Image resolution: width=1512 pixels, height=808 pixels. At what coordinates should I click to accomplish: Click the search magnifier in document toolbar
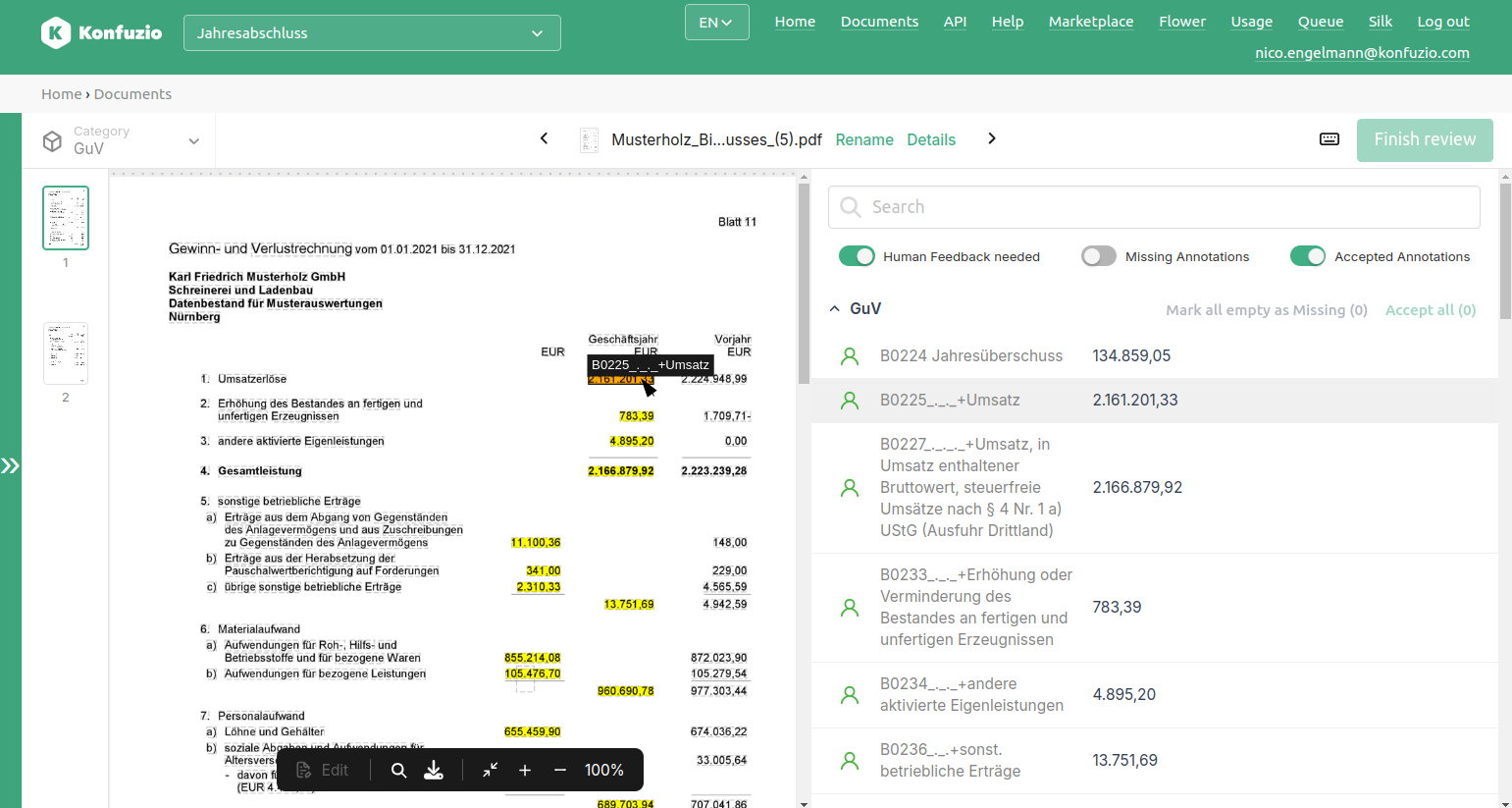pos(398,771)
